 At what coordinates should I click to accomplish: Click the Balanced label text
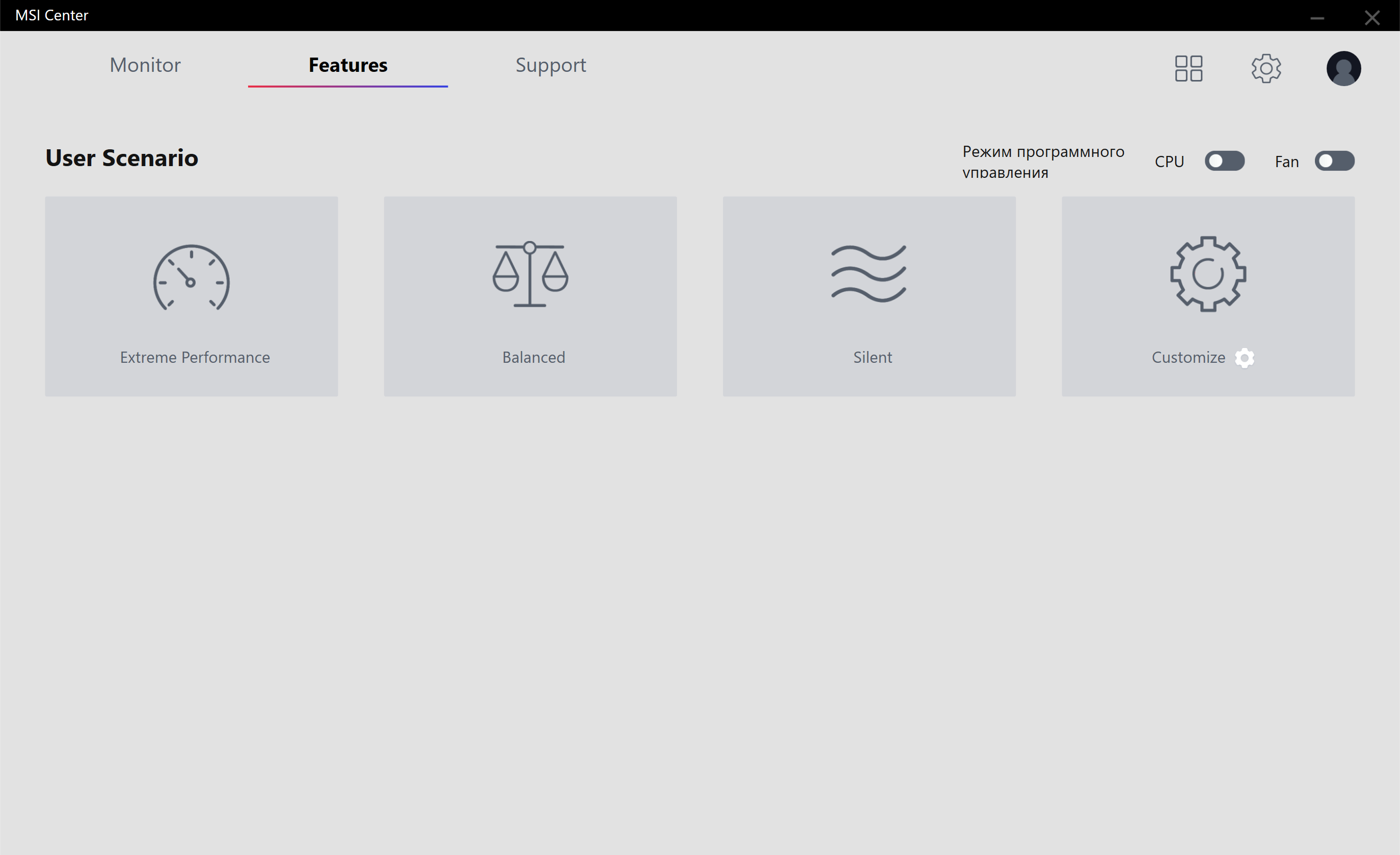(x=533, y=357)
